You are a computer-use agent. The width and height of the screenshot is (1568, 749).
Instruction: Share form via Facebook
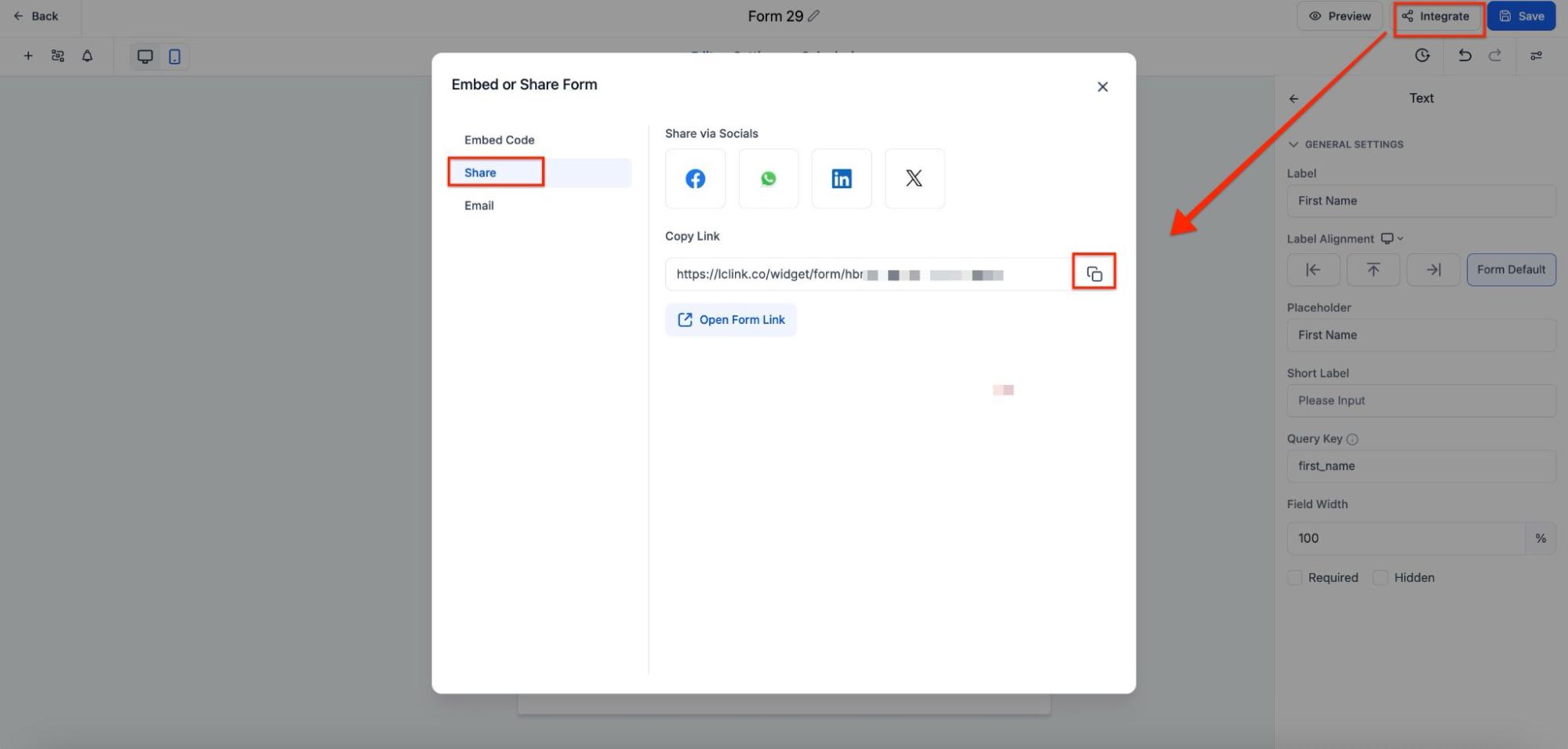coord(695,179)
